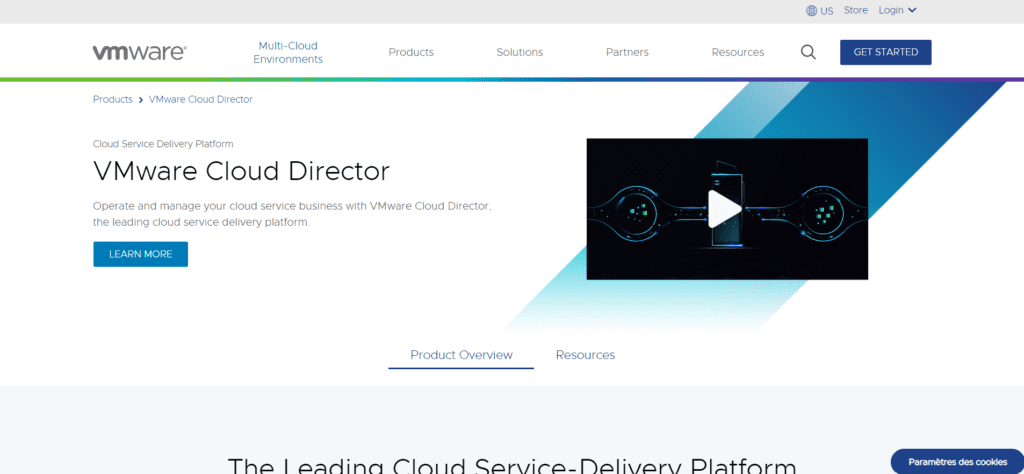Switch to the Resources tab

[x=585, y=355]
